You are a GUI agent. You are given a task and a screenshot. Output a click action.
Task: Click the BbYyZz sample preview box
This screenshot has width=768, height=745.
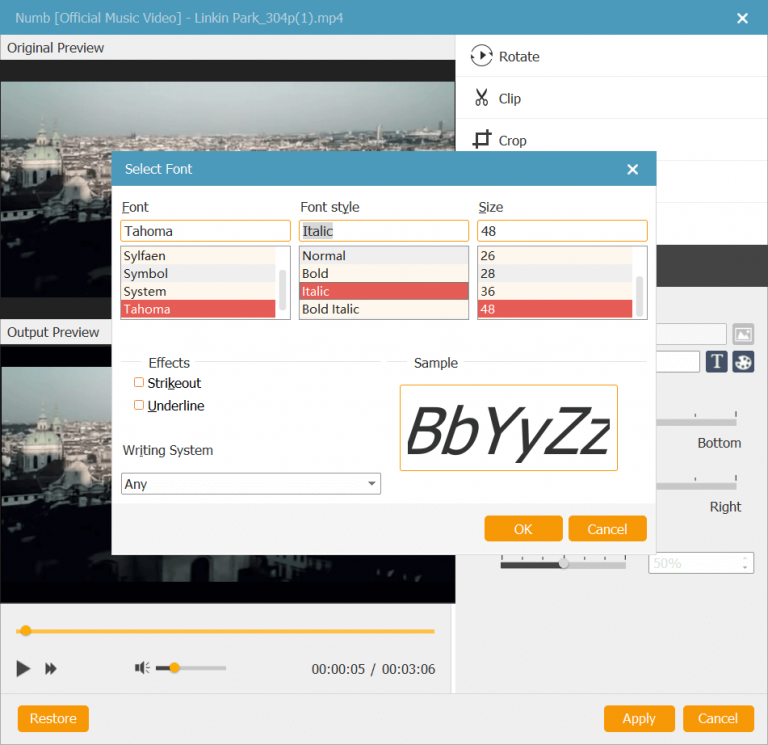pos(508,428)
